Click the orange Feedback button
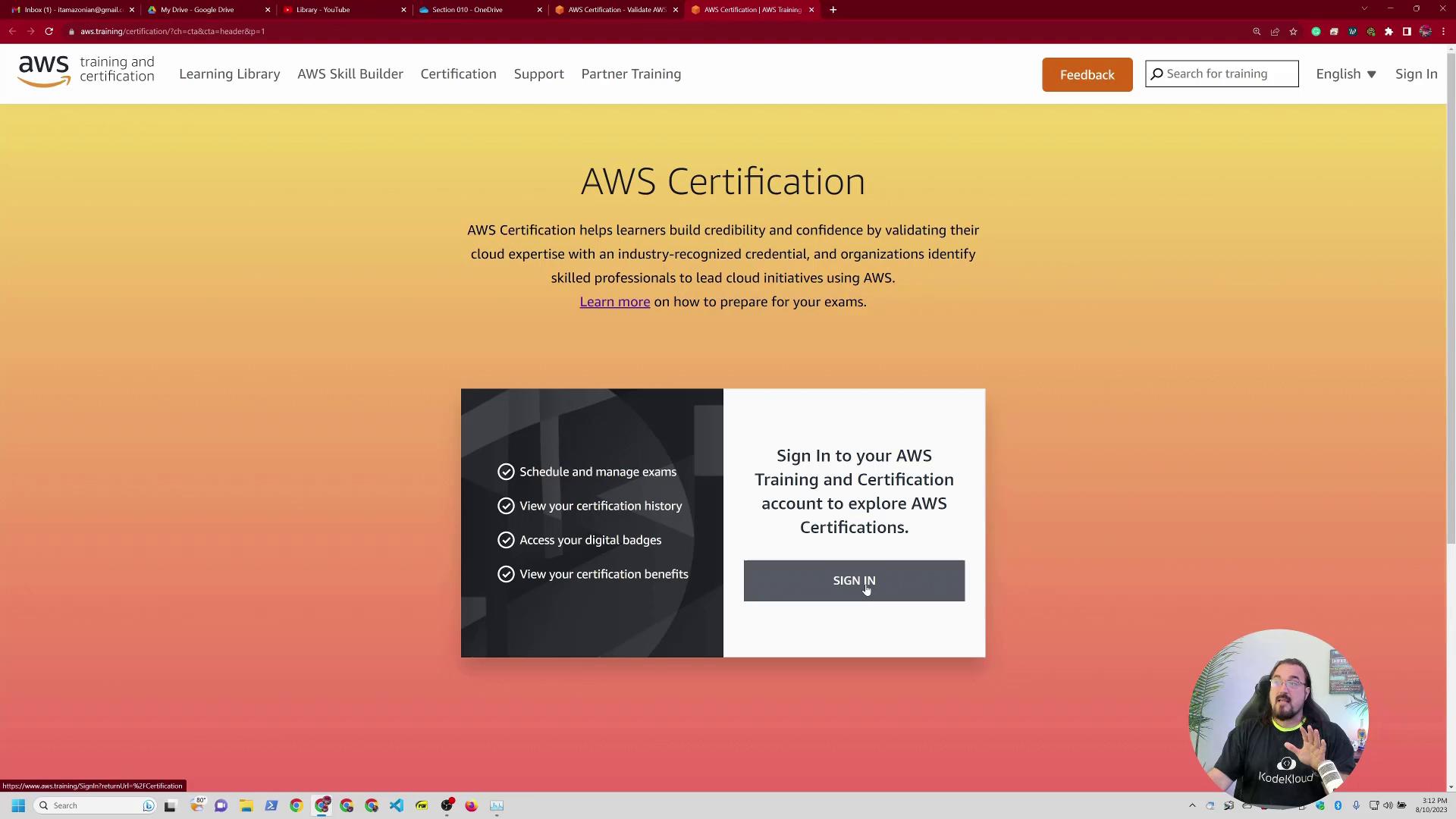 (1087, 74)
